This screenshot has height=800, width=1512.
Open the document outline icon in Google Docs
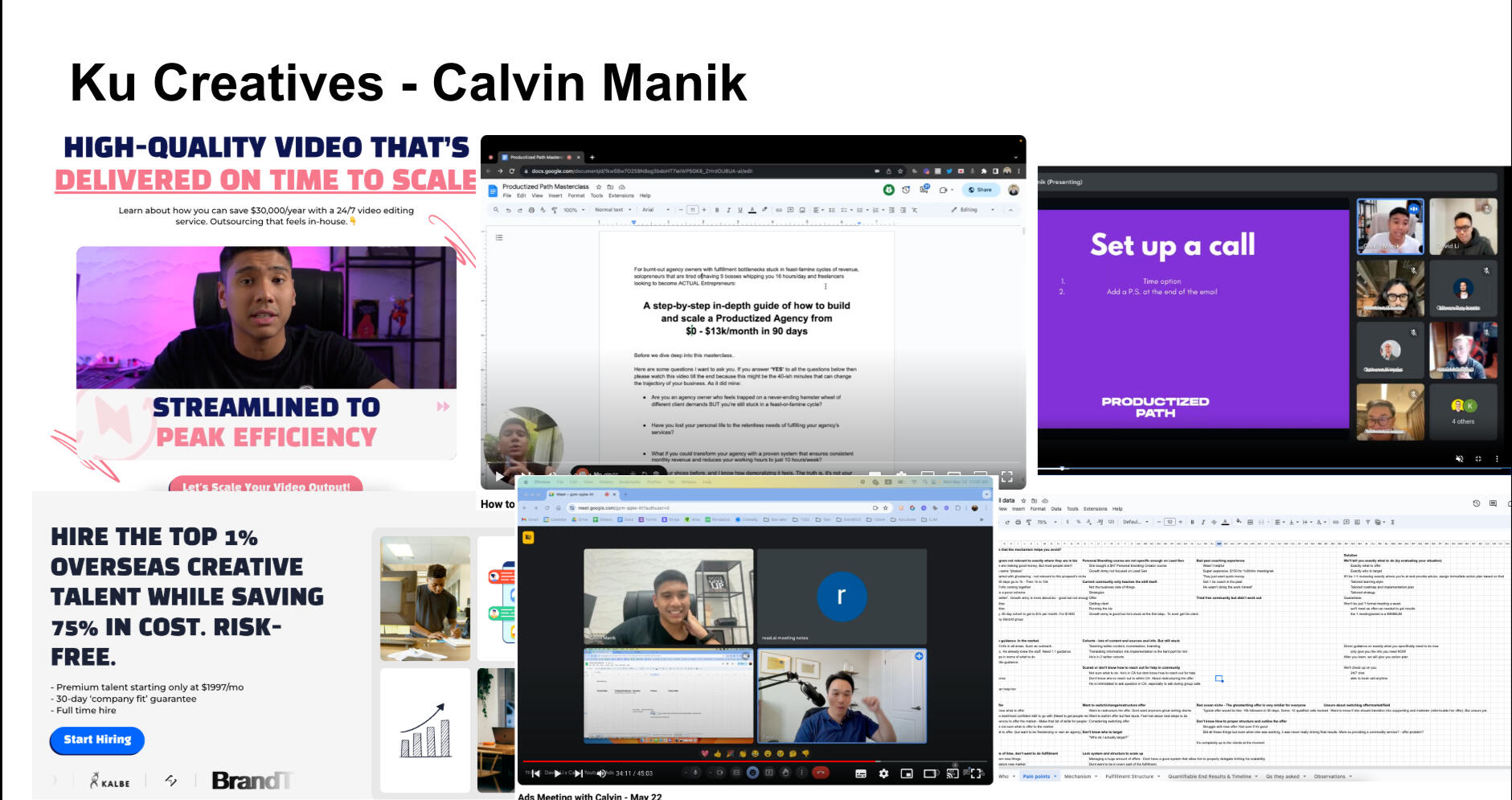tap(499, 238)
